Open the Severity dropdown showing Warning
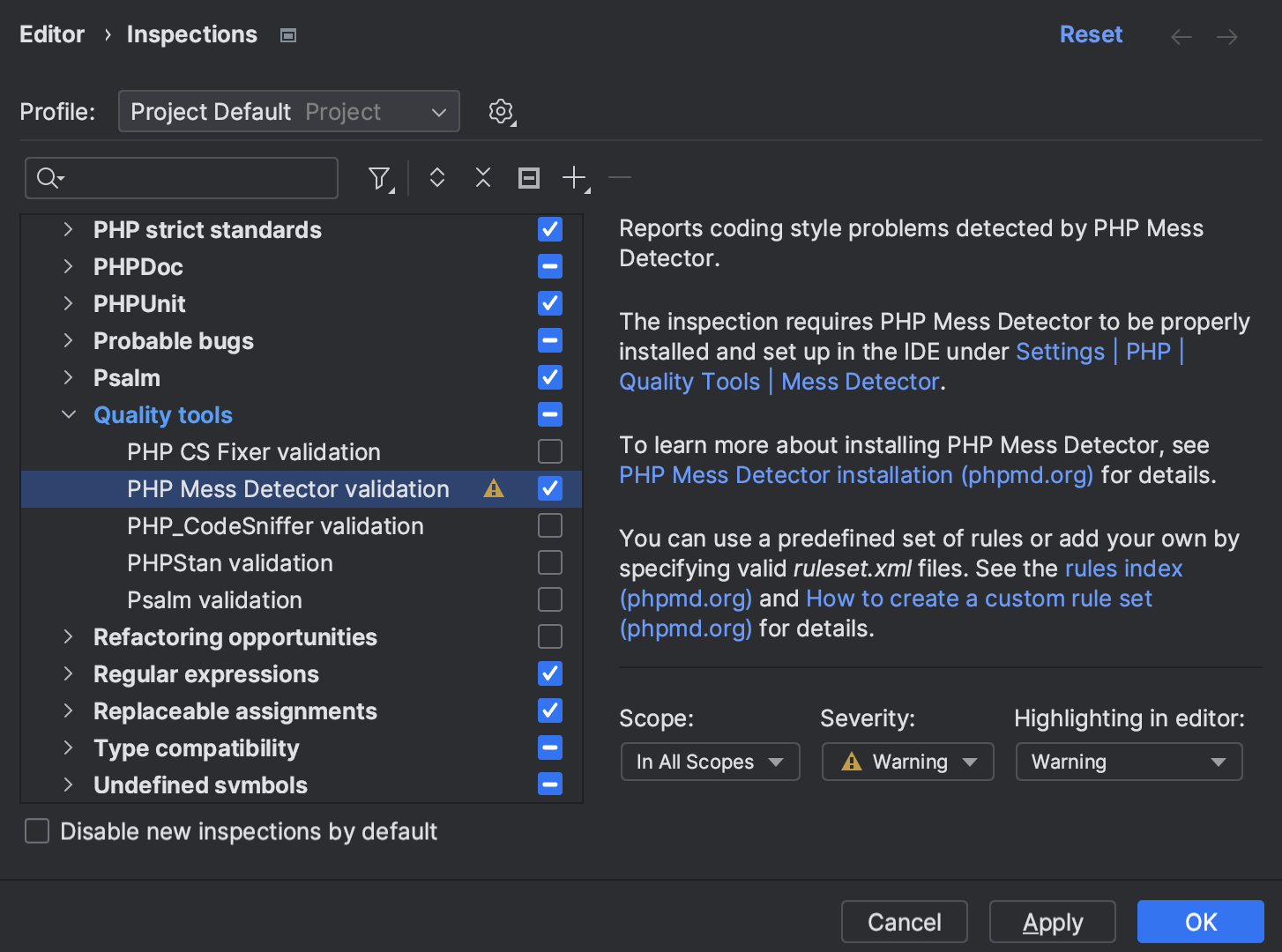The height and width of the screenshot is (952, 1282). pyautogui.click(x=907, y=762)
